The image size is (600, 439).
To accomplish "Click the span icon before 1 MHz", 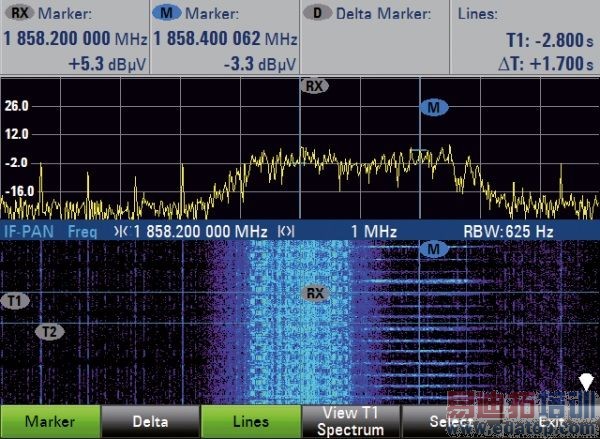I will 286,232.
